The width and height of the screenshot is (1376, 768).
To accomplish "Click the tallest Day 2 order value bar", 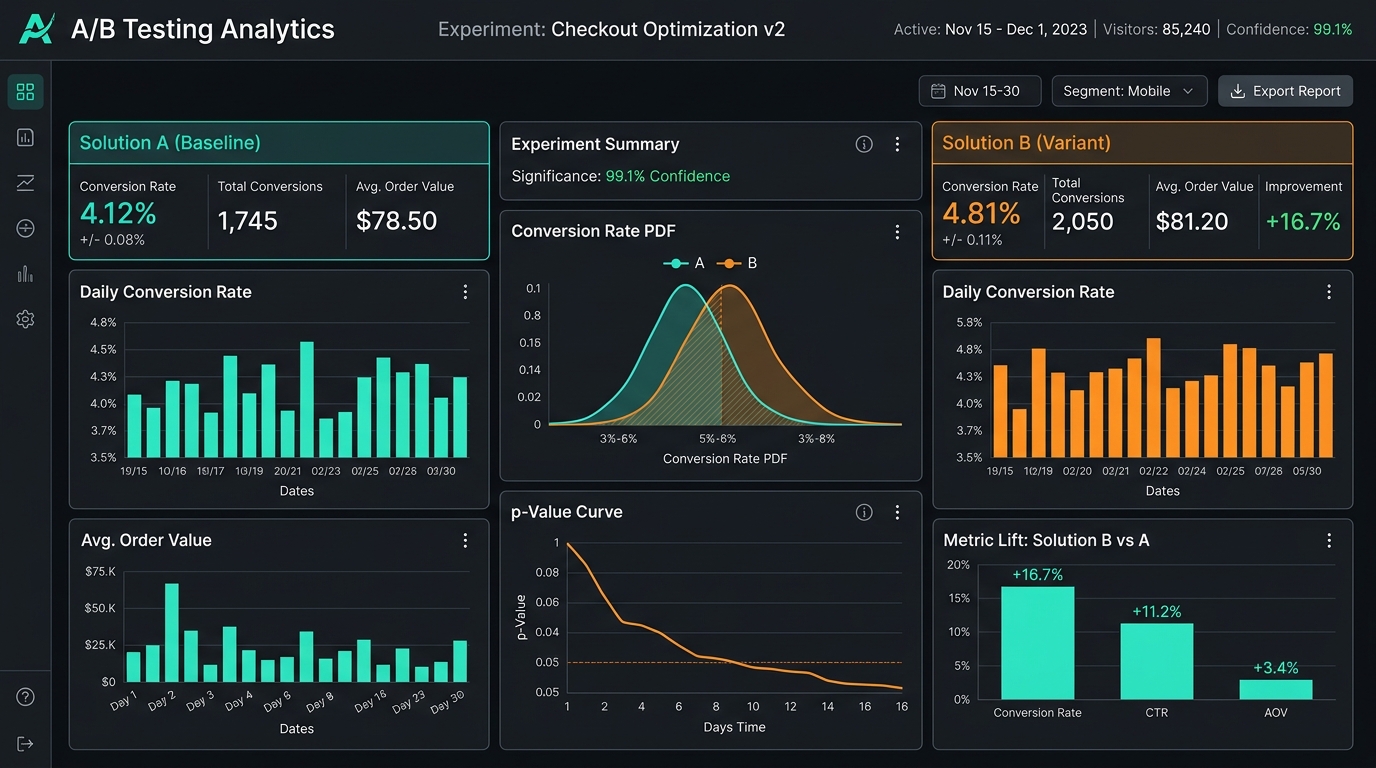I will tap(172, 633).
